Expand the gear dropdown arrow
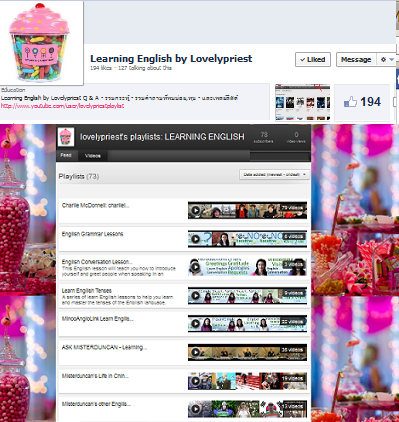The width and height of the screenshot is (399, 422). coord(392,60)
